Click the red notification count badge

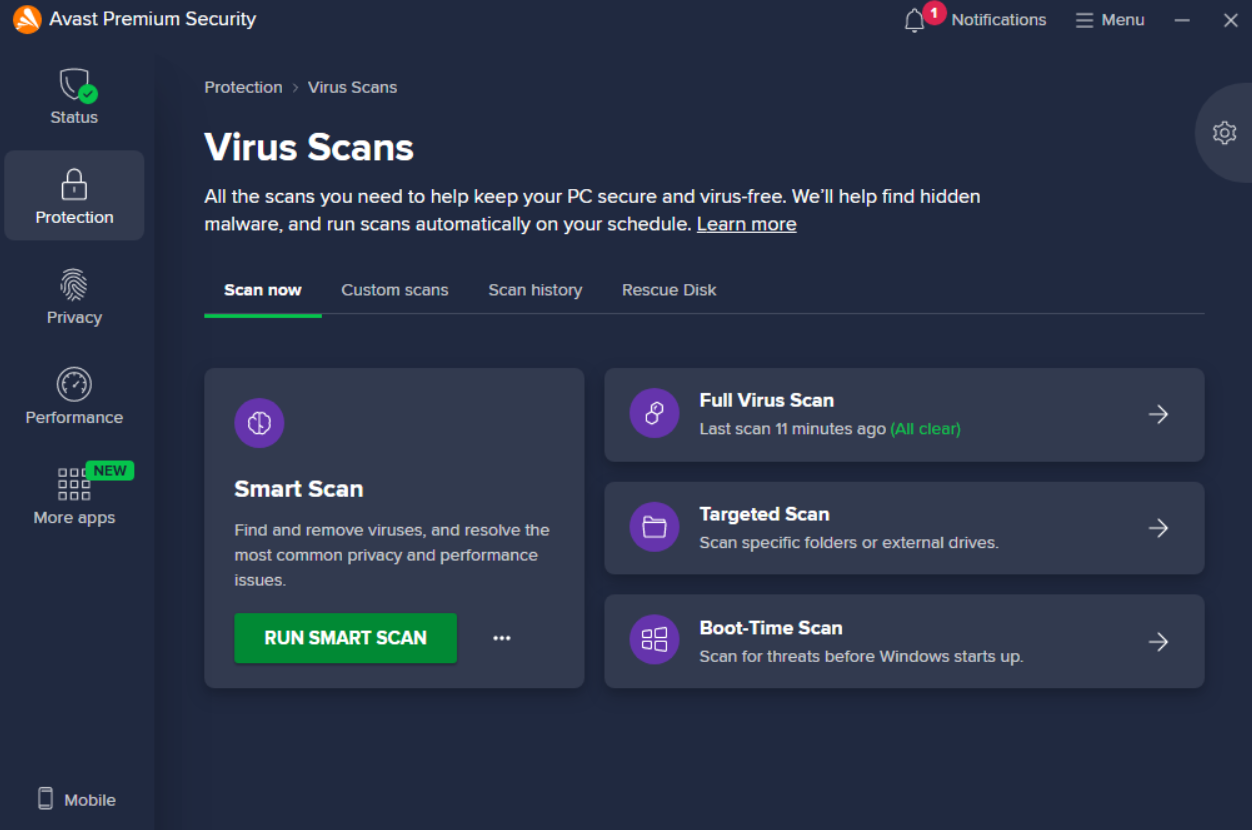tap(934, 13)
